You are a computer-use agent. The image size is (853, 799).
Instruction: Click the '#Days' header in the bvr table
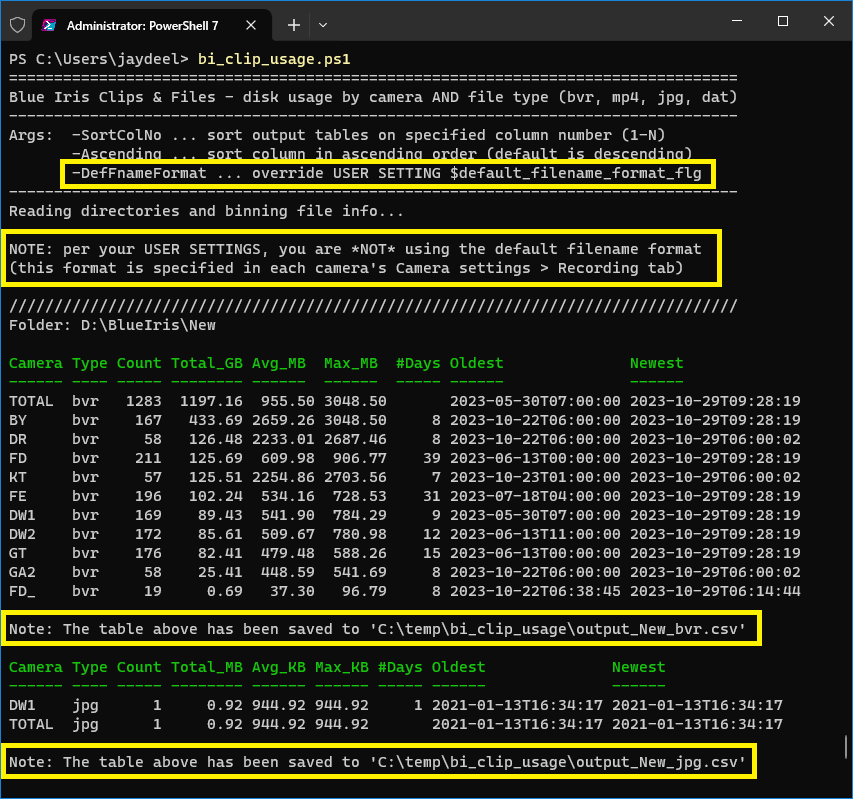click(418, 363)
